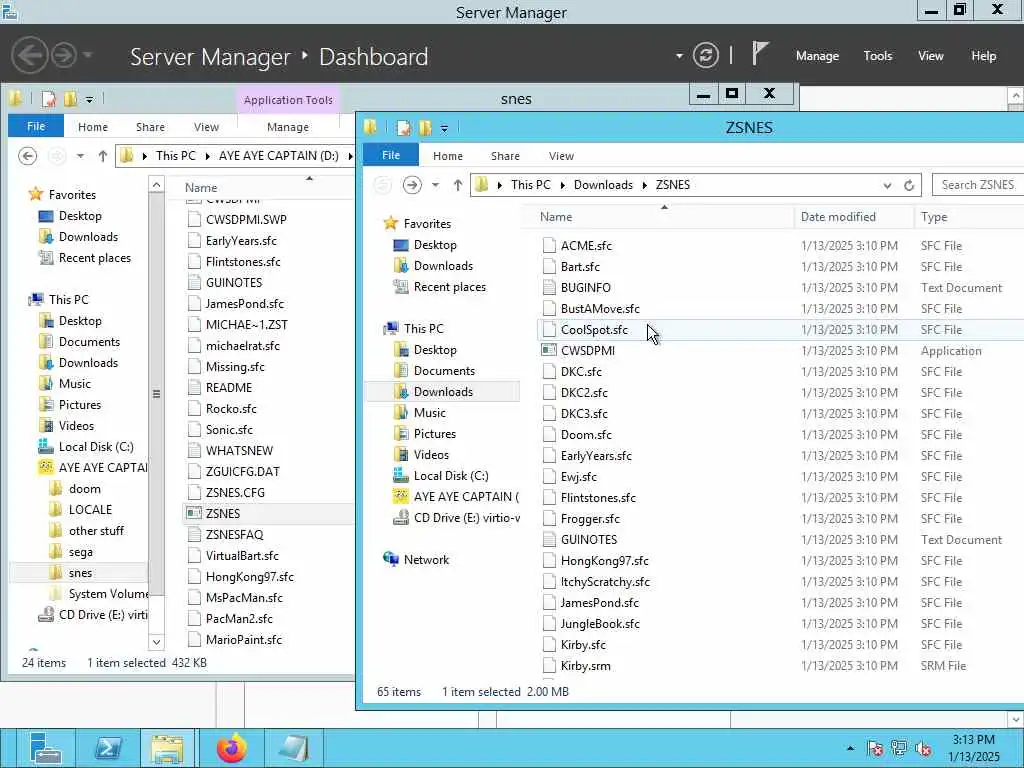Screen dimensions: 1024x768
Task: Open Firefox from the taskbar
Action: 232,748
